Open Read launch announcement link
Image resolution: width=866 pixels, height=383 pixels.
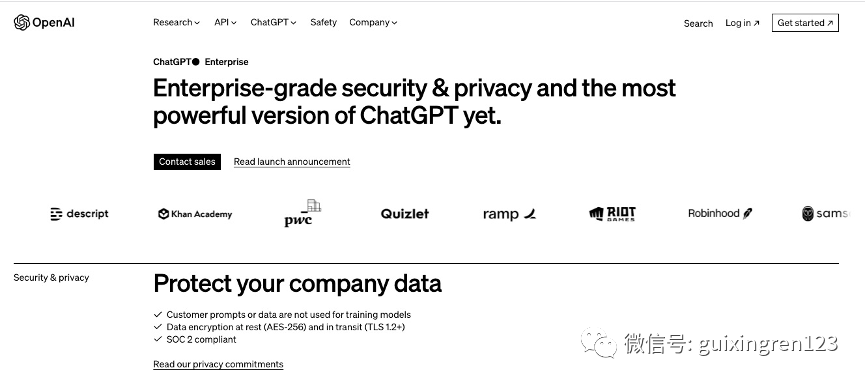point(292,162)
